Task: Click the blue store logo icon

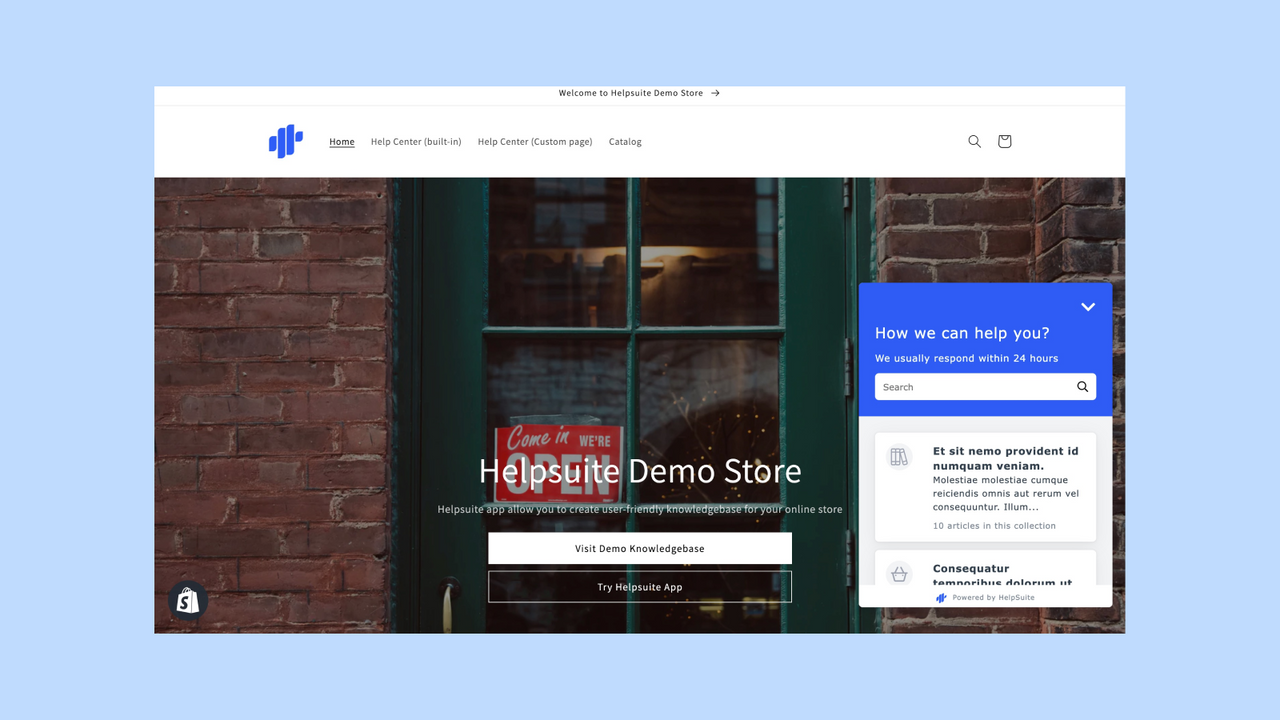Action: (x=285, y=141)
